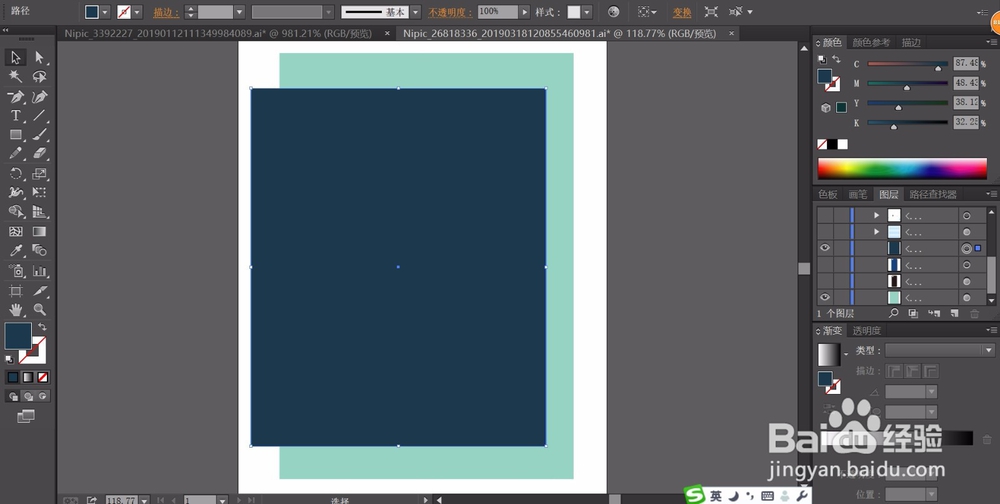Show the hidden light blue striped layer
This screenshot has height=504, width=1000.
(x=825, y=232)
